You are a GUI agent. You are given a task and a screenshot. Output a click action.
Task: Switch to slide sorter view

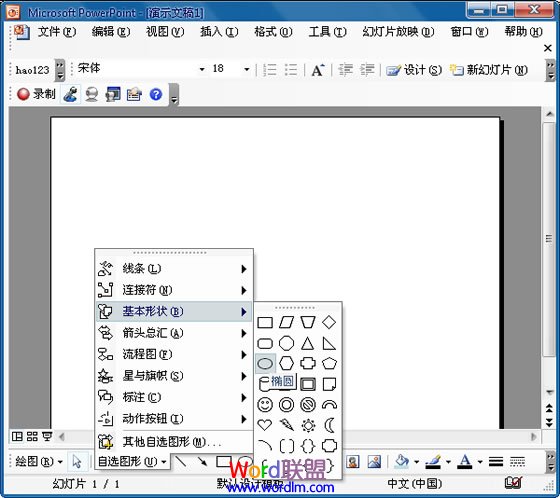(x=32, y=437)
